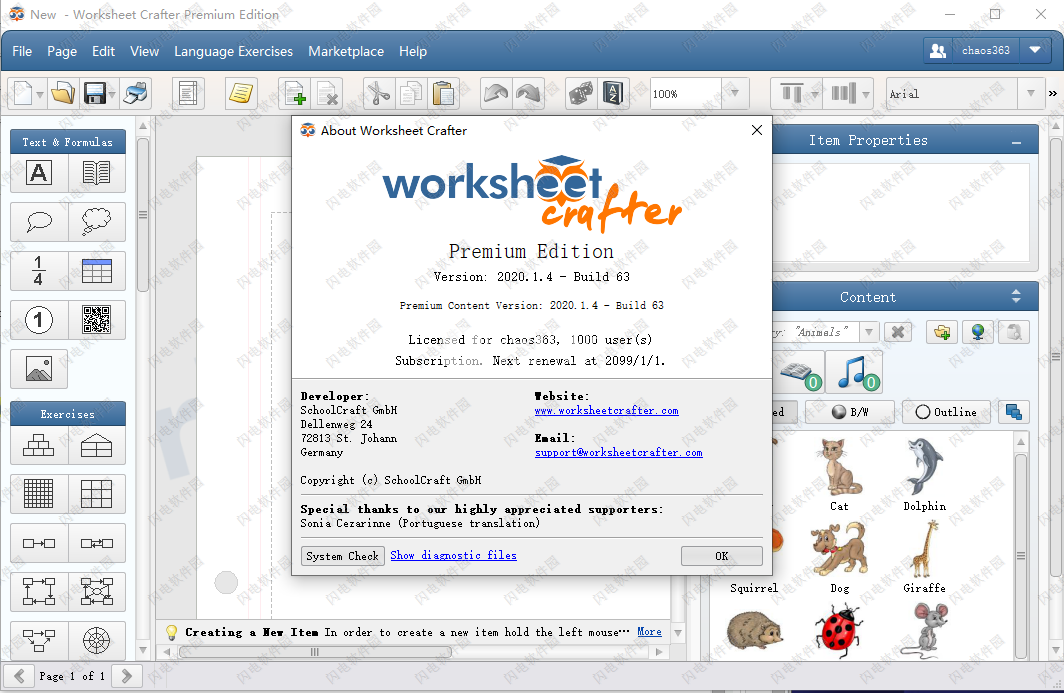The image size is (1064, 693).
Task: Go to the next page arrow
Action: click(x=126, y=676)
